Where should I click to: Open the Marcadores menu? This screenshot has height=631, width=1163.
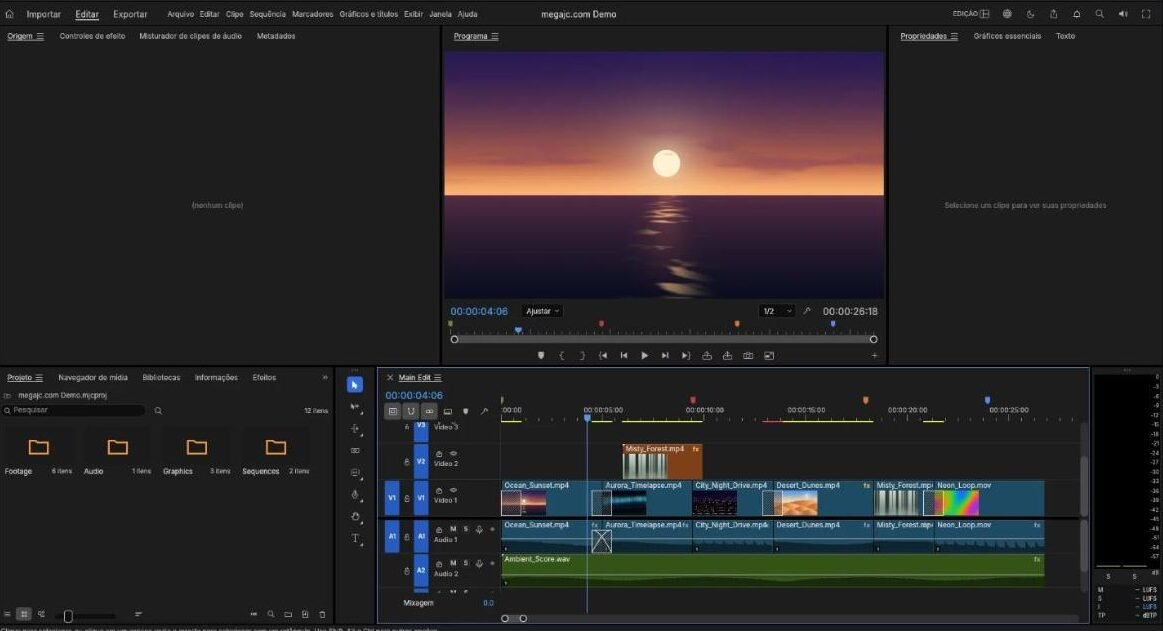point(312,14)
